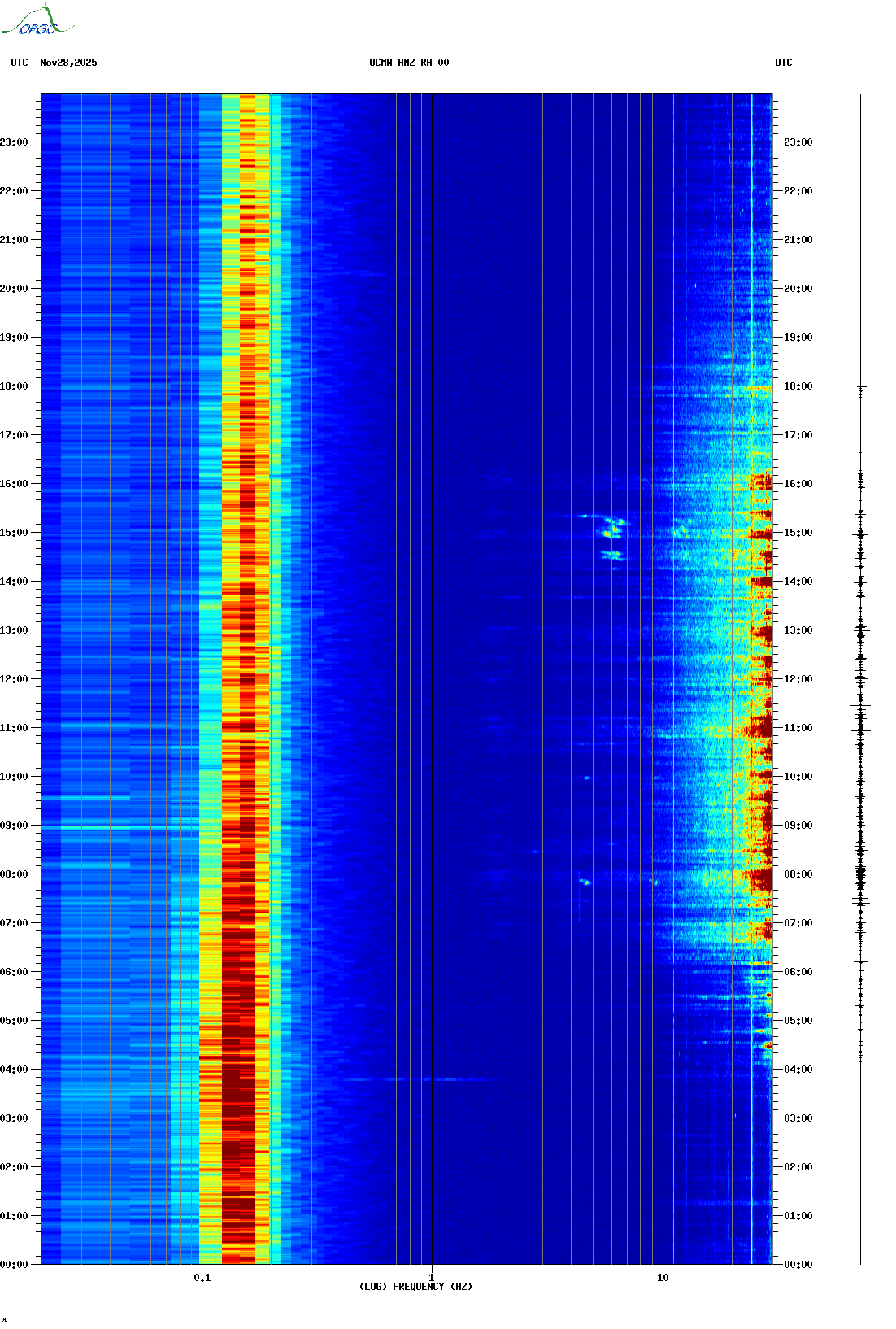The image size is (896, 1329).
Task: Click the 10 Hz frequency axis label
Action: [663, 1278]
